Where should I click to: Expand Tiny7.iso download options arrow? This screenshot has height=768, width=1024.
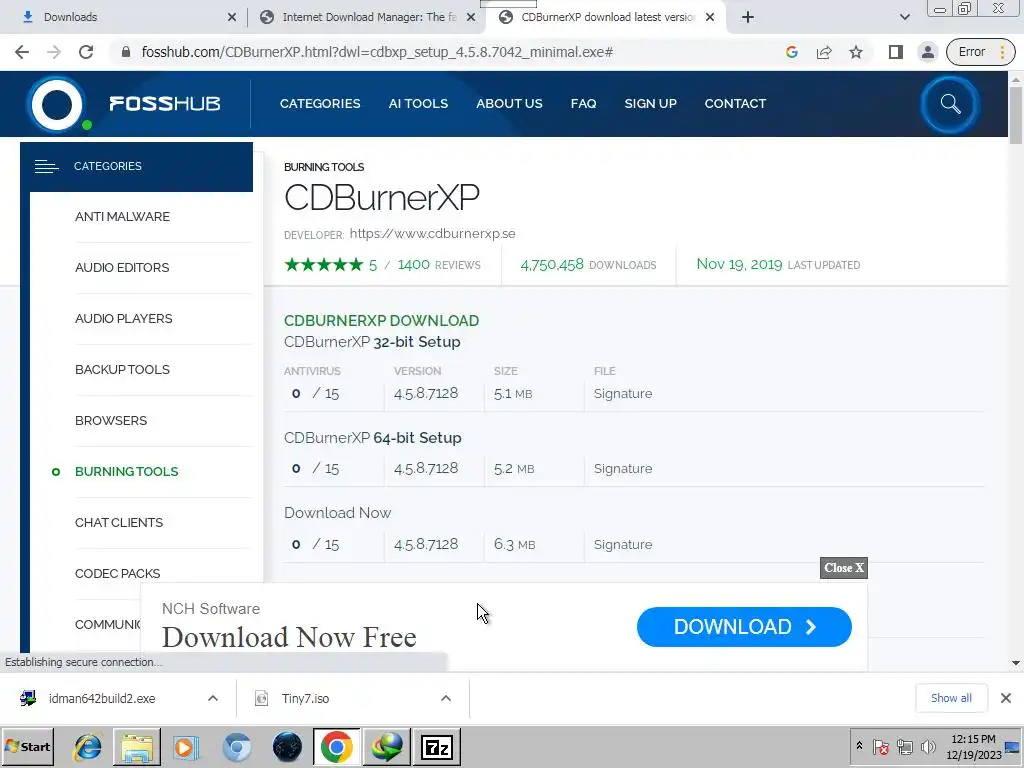click(446, 698)
